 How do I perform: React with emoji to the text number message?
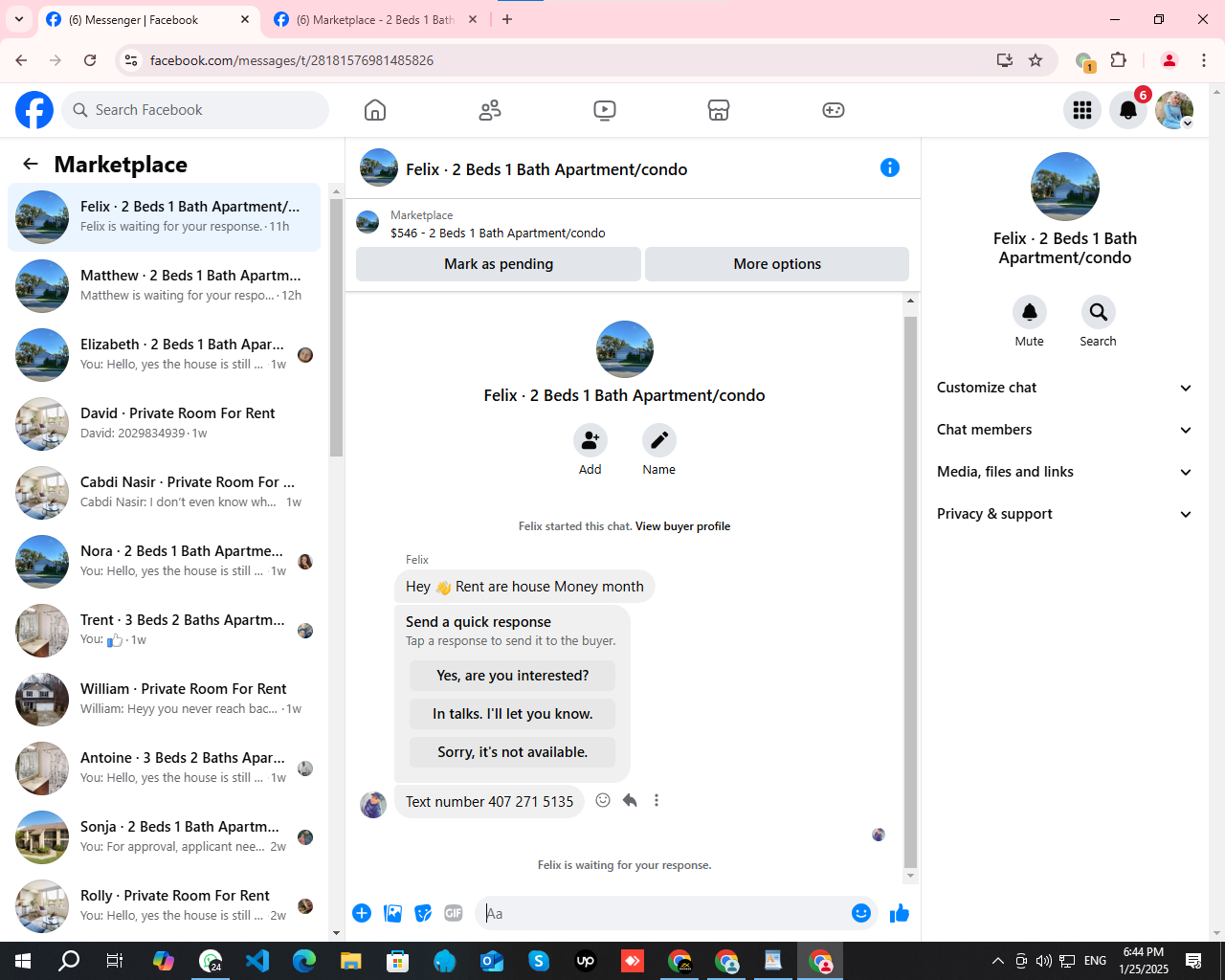(603, 800)
